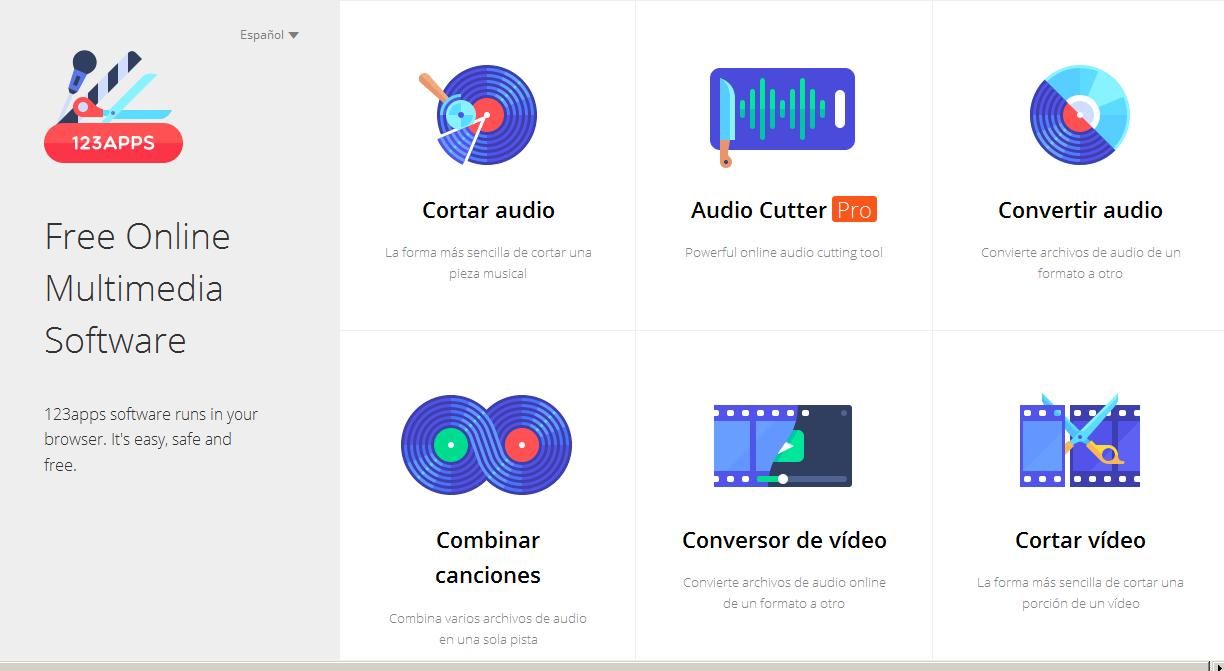Click the dropdown arrow beside Español
1224x671 pixels.
tap(293, 35)
